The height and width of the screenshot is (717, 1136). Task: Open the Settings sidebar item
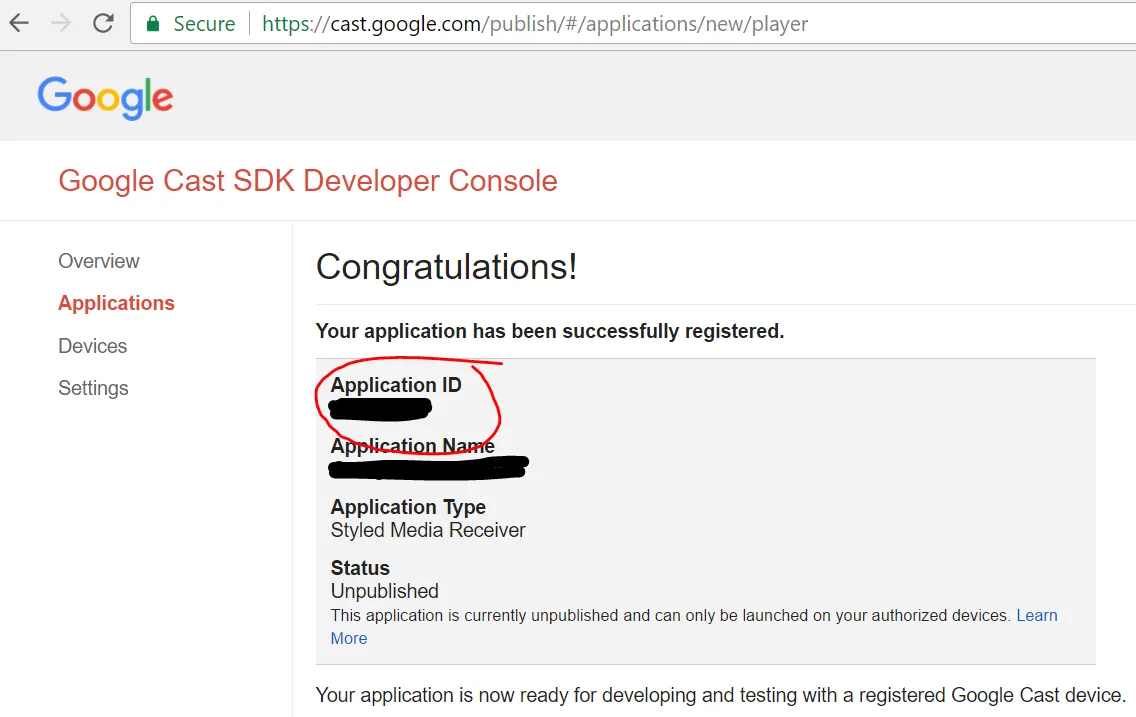(93, 388)
